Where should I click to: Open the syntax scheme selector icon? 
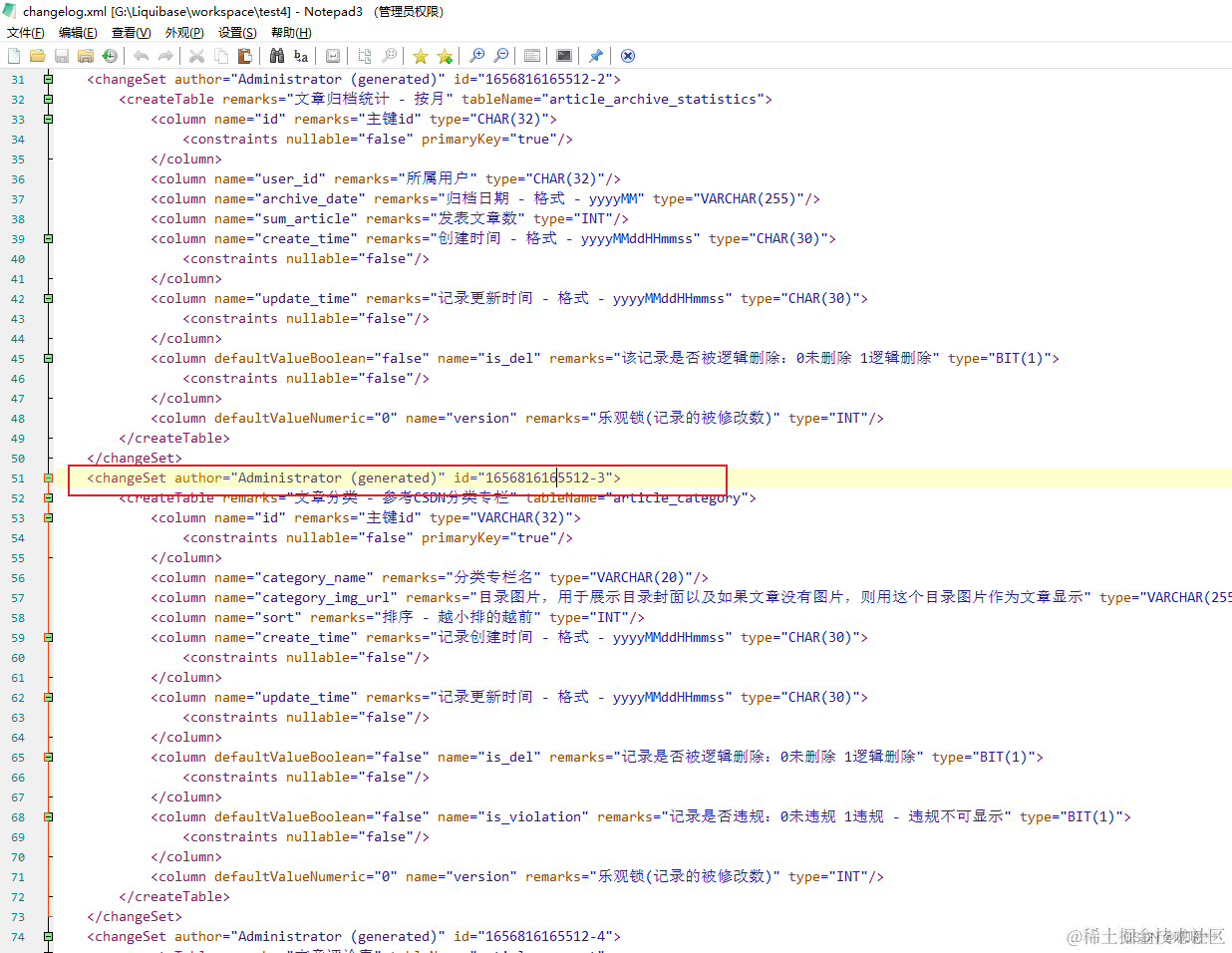click(532, 56)
